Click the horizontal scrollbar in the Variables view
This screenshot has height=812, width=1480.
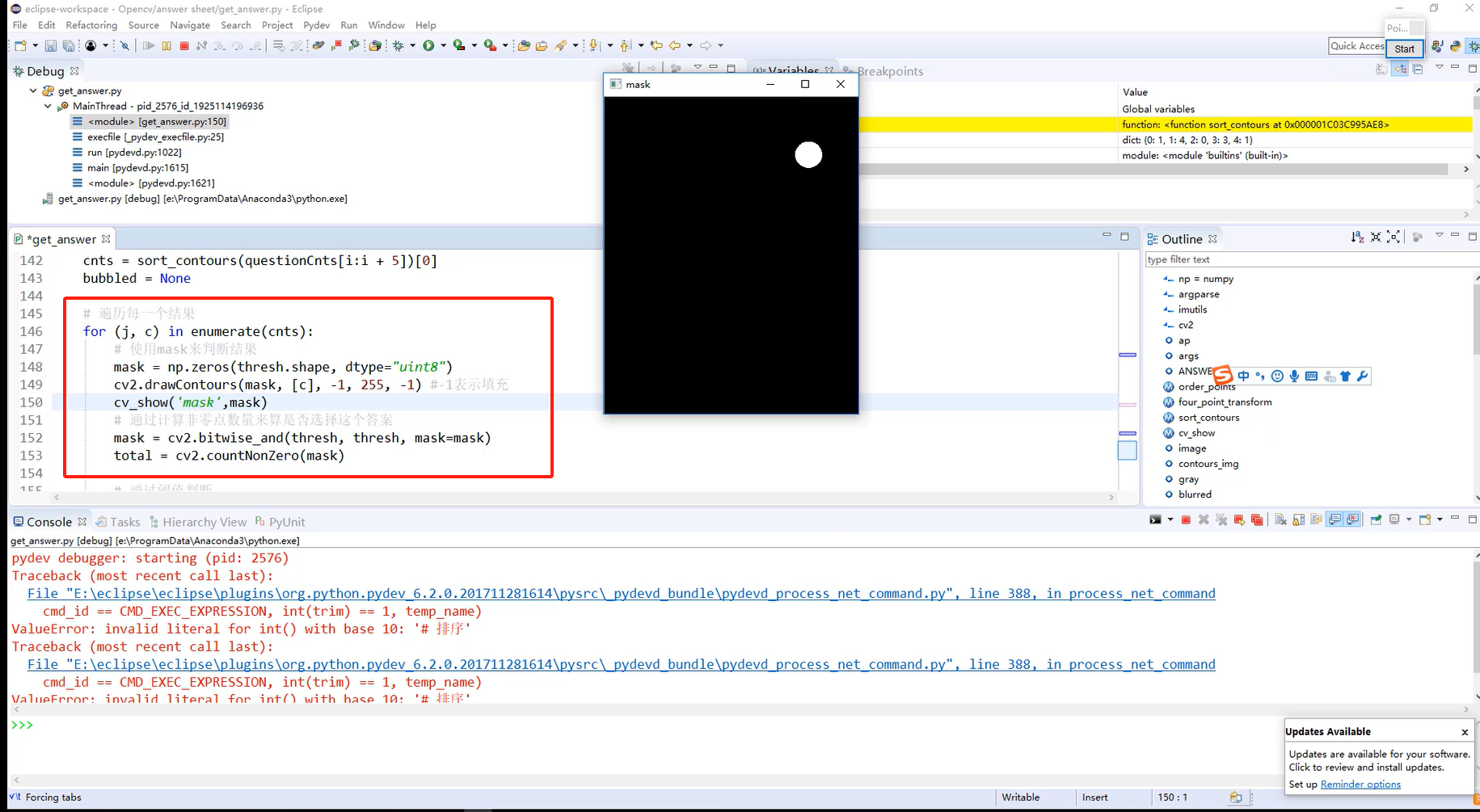(1153, 169)
